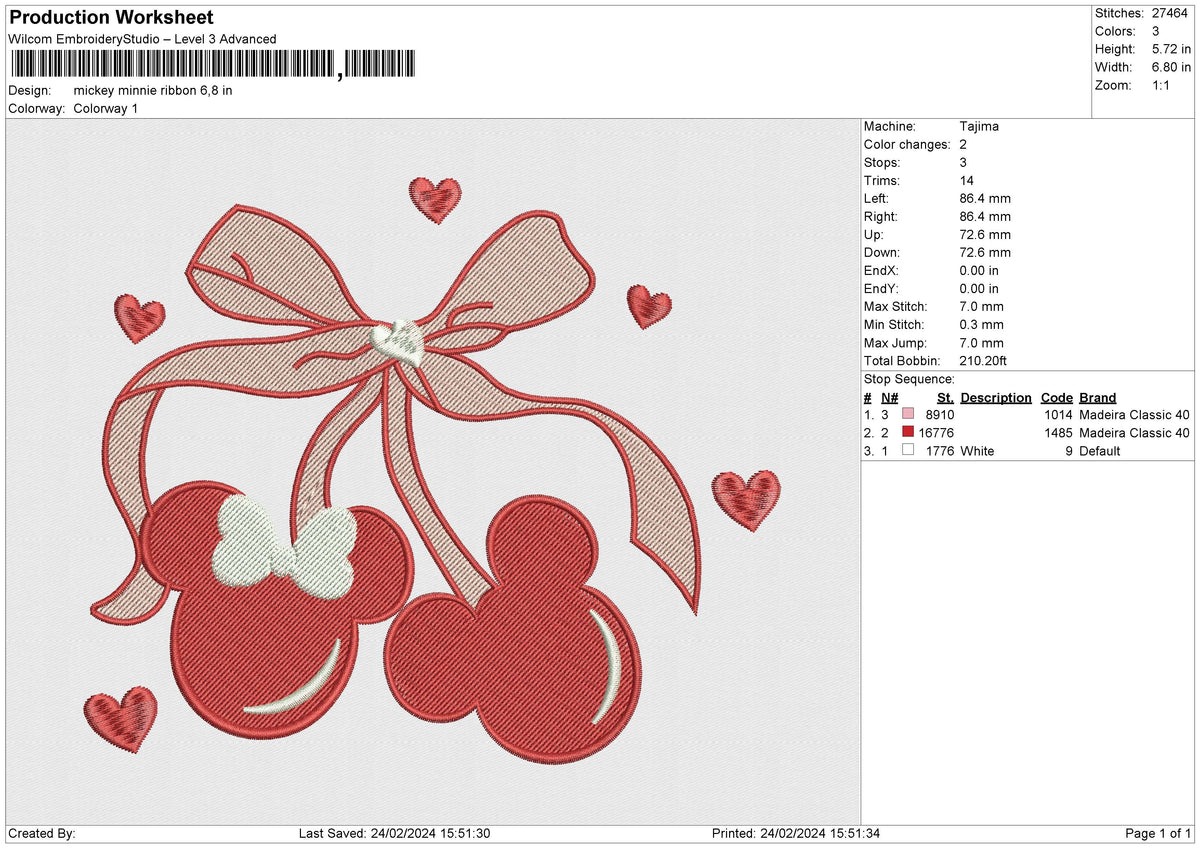Select stitch count '8910' in stop 1
This screenshot has width=1200, height=848.
(x=940, y=415)
